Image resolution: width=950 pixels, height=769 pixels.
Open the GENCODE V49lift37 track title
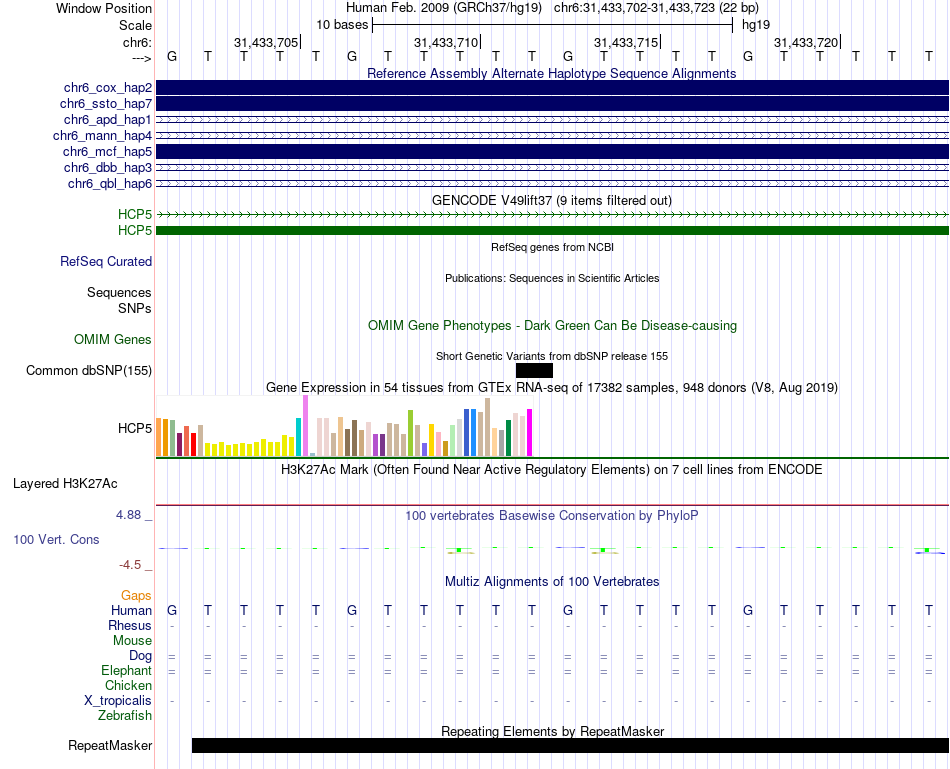[x=551, y=201]
